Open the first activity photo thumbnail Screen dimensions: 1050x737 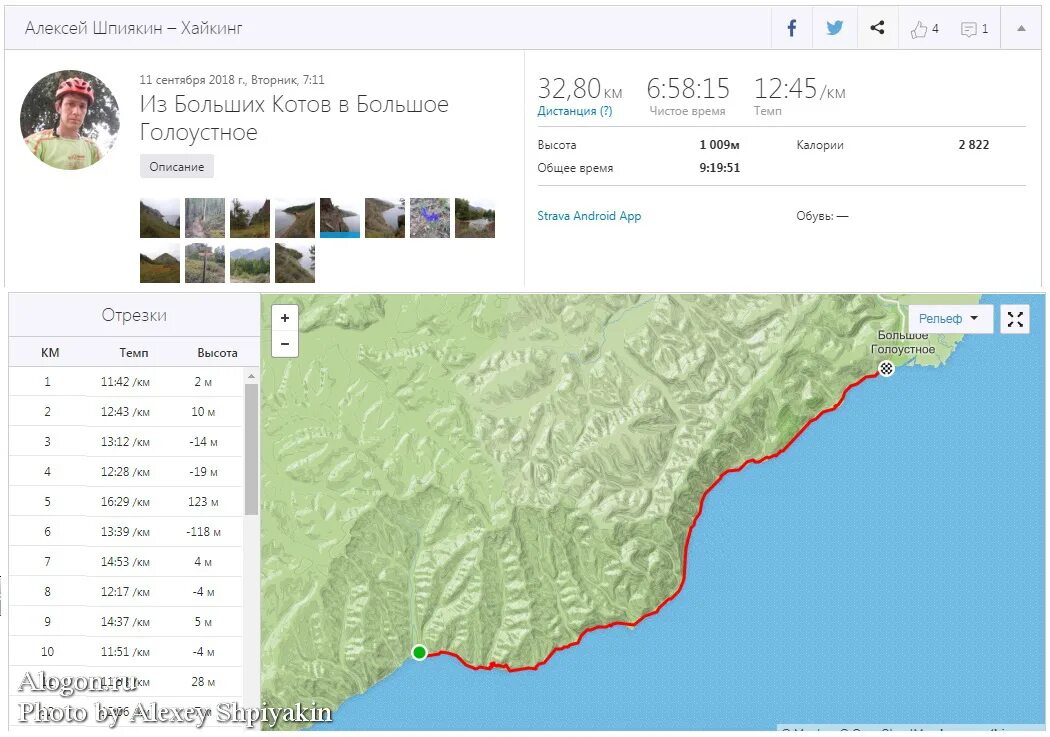click(x=160, y=218)
